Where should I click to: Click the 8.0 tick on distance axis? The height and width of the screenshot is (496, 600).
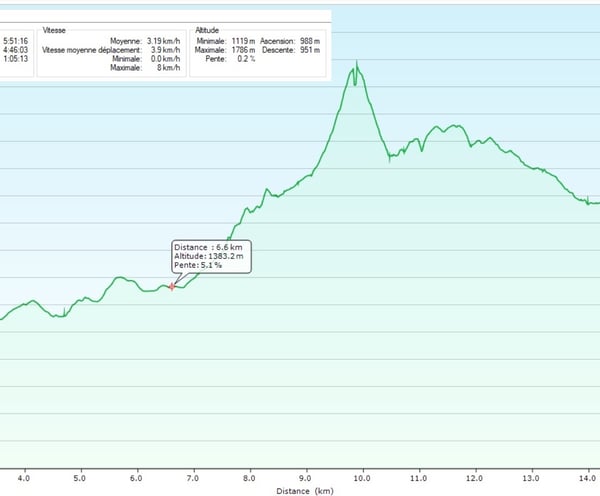[x=249, y=478]
